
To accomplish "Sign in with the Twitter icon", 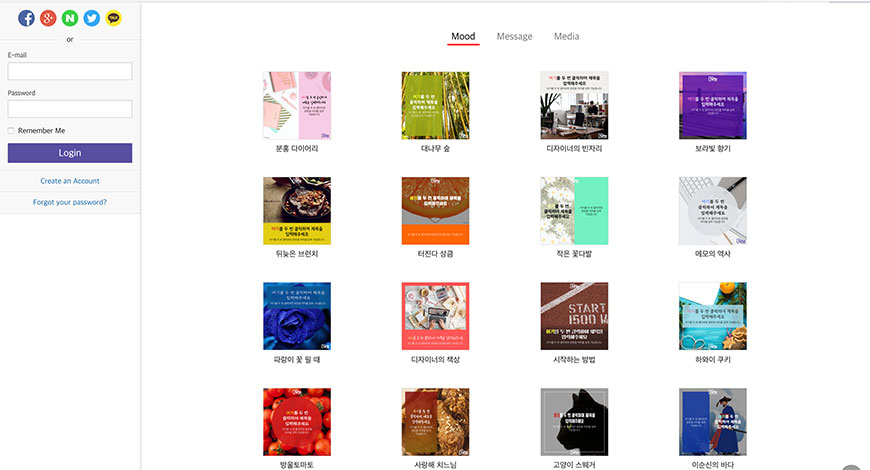I will 92,18.
